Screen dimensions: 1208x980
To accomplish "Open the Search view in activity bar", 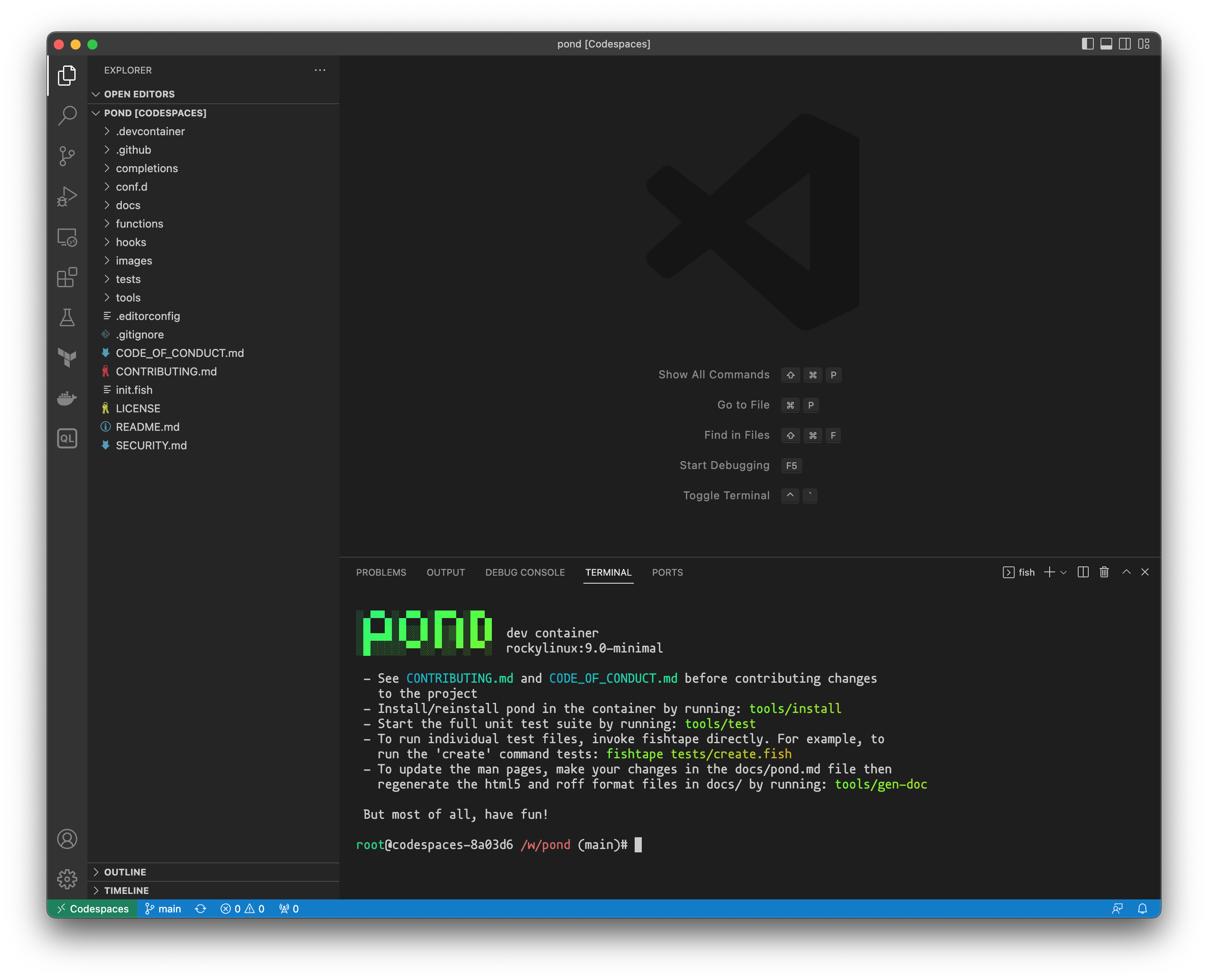I will (x=67, y=116).
